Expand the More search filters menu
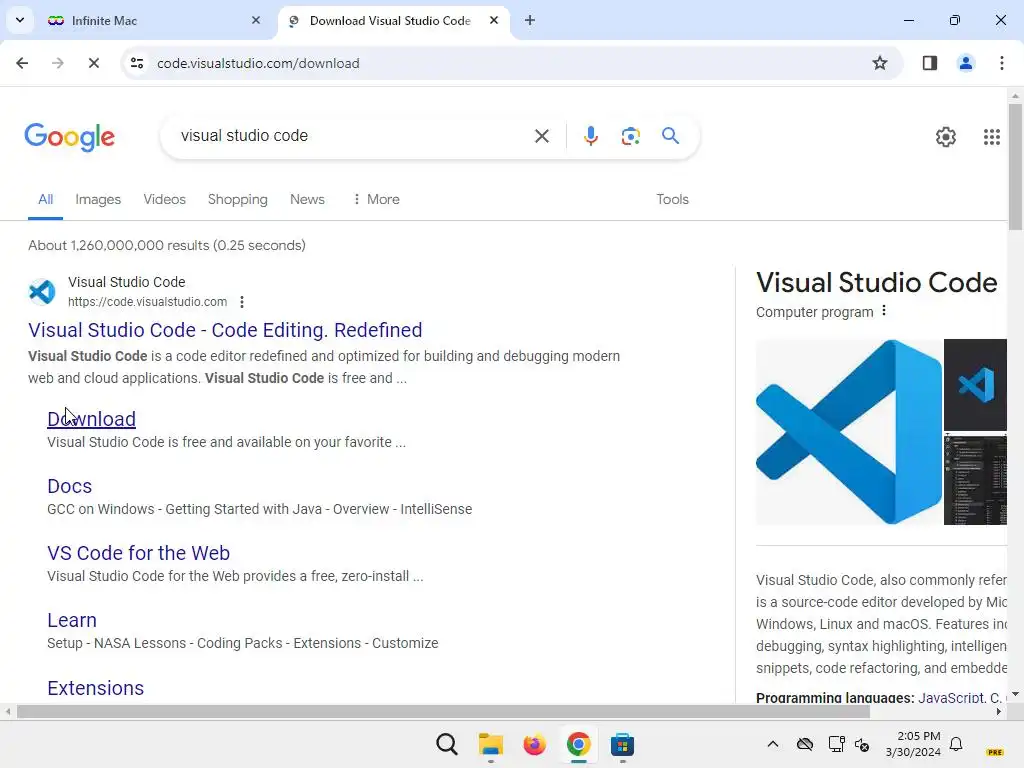Screen dimensions: 1024x768 [x=376, y=199]
